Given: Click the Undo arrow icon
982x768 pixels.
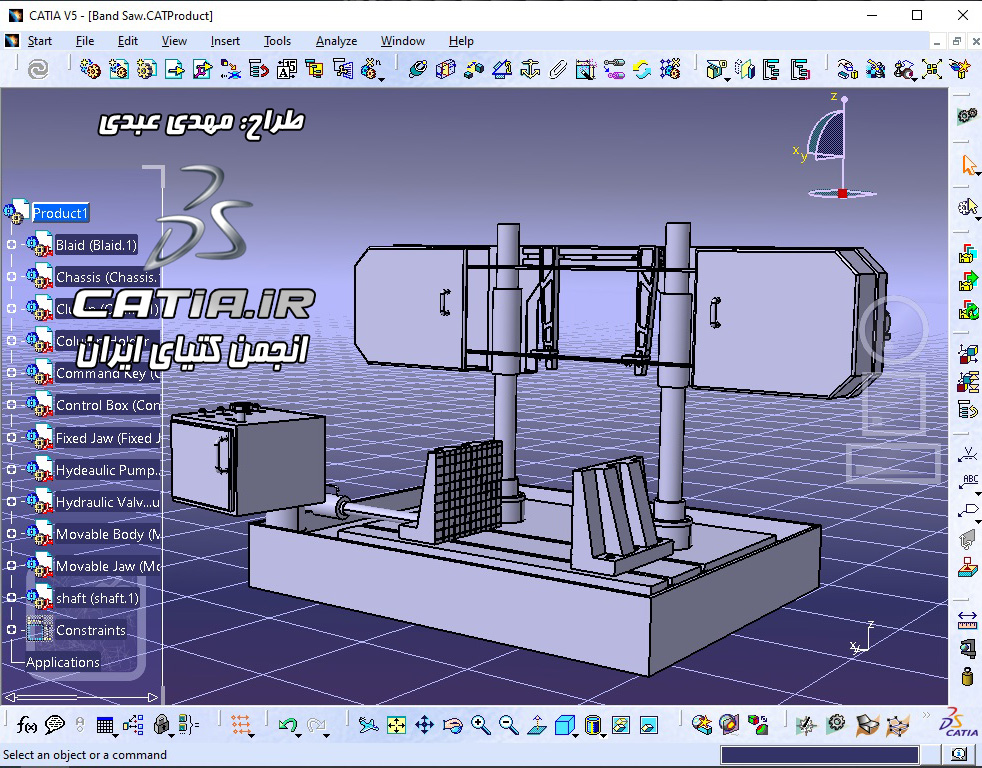Looking at the screenshot, I should (287, 725).
